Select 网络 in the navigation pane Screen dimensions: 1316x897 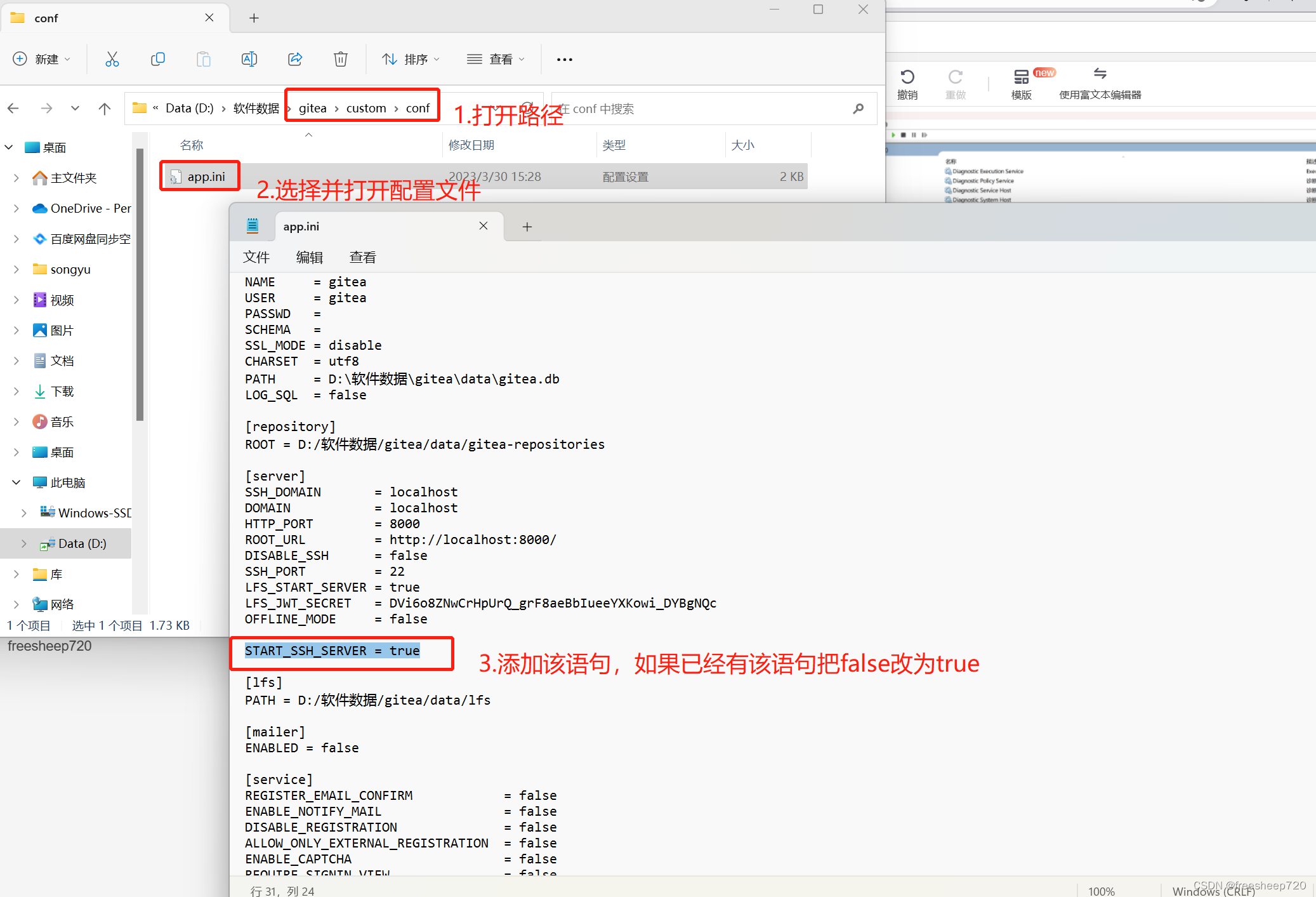(x=62, y=604)
